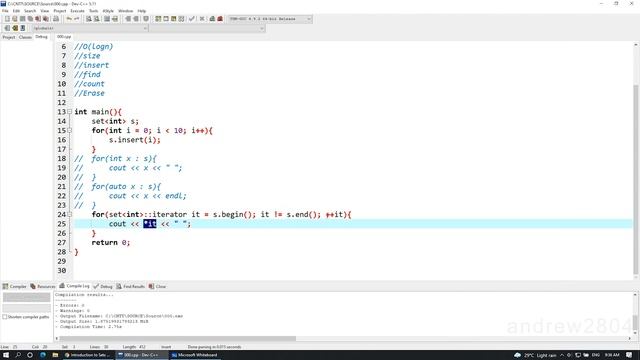Select the Debug sidebar tab
The image size is (640, 360).
coord(41,37)
